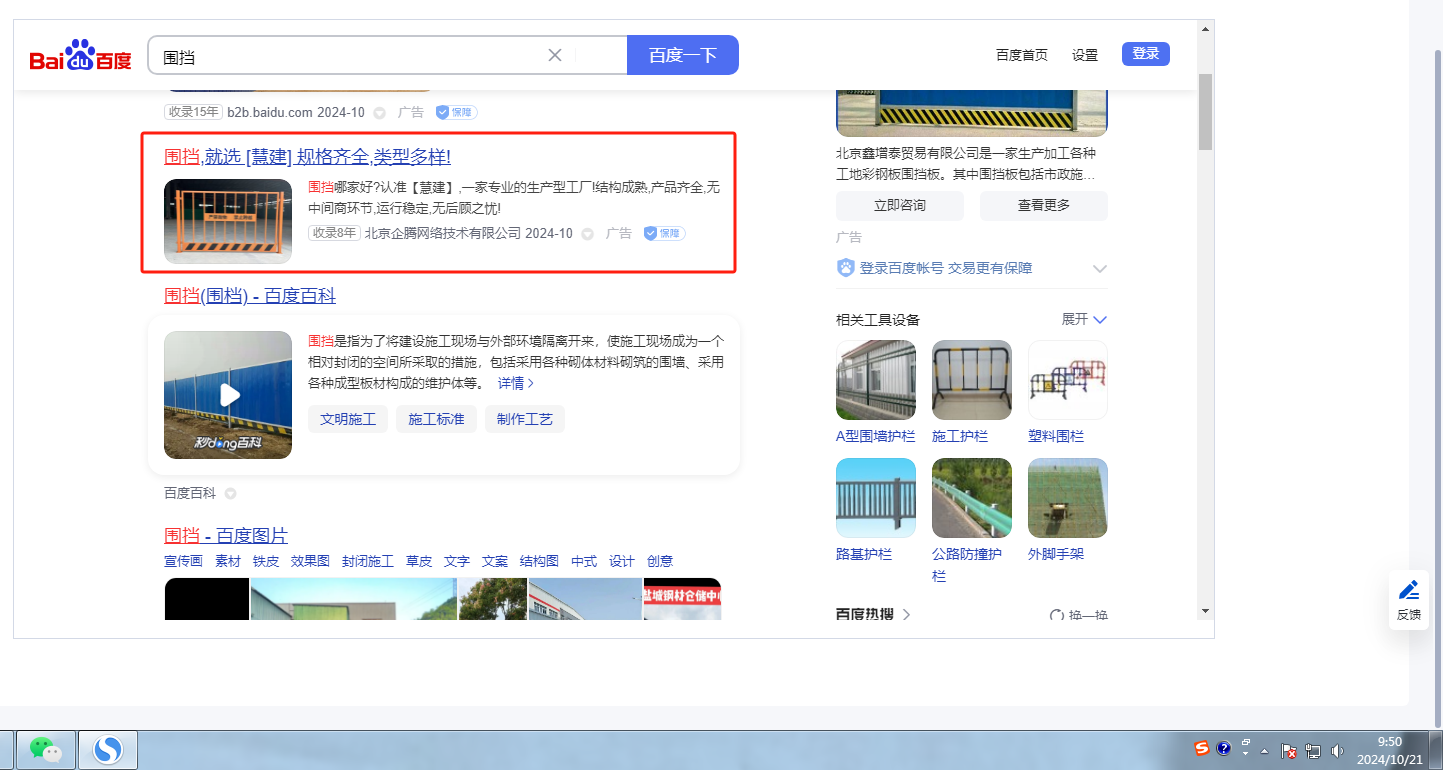Viewport: 1443px width, 770px height.
Task: Open 设置 in the top navigation
Action: click(1085, 55)
